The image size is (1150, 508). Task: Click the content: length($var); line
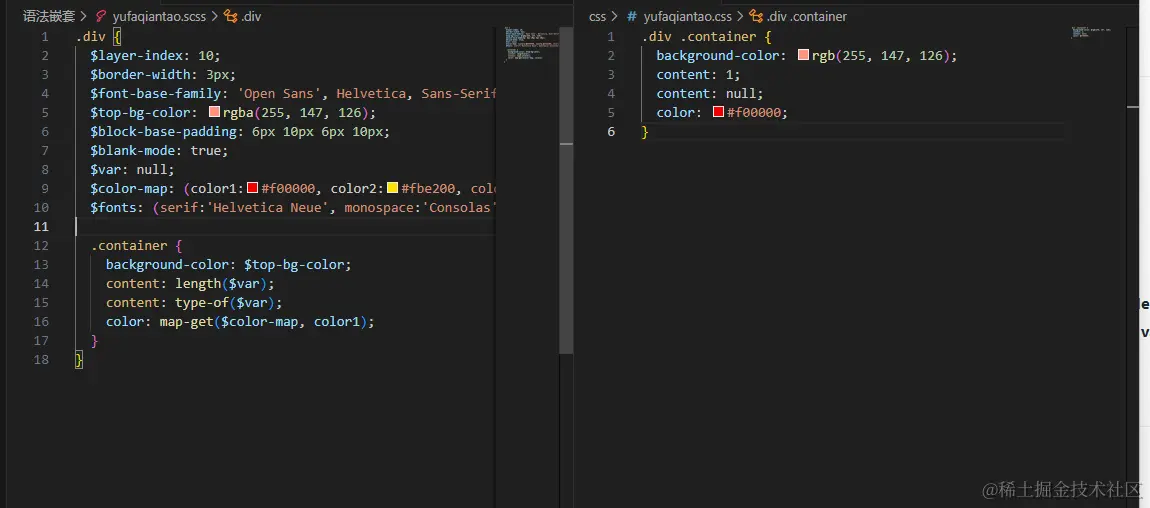point(190,284)
